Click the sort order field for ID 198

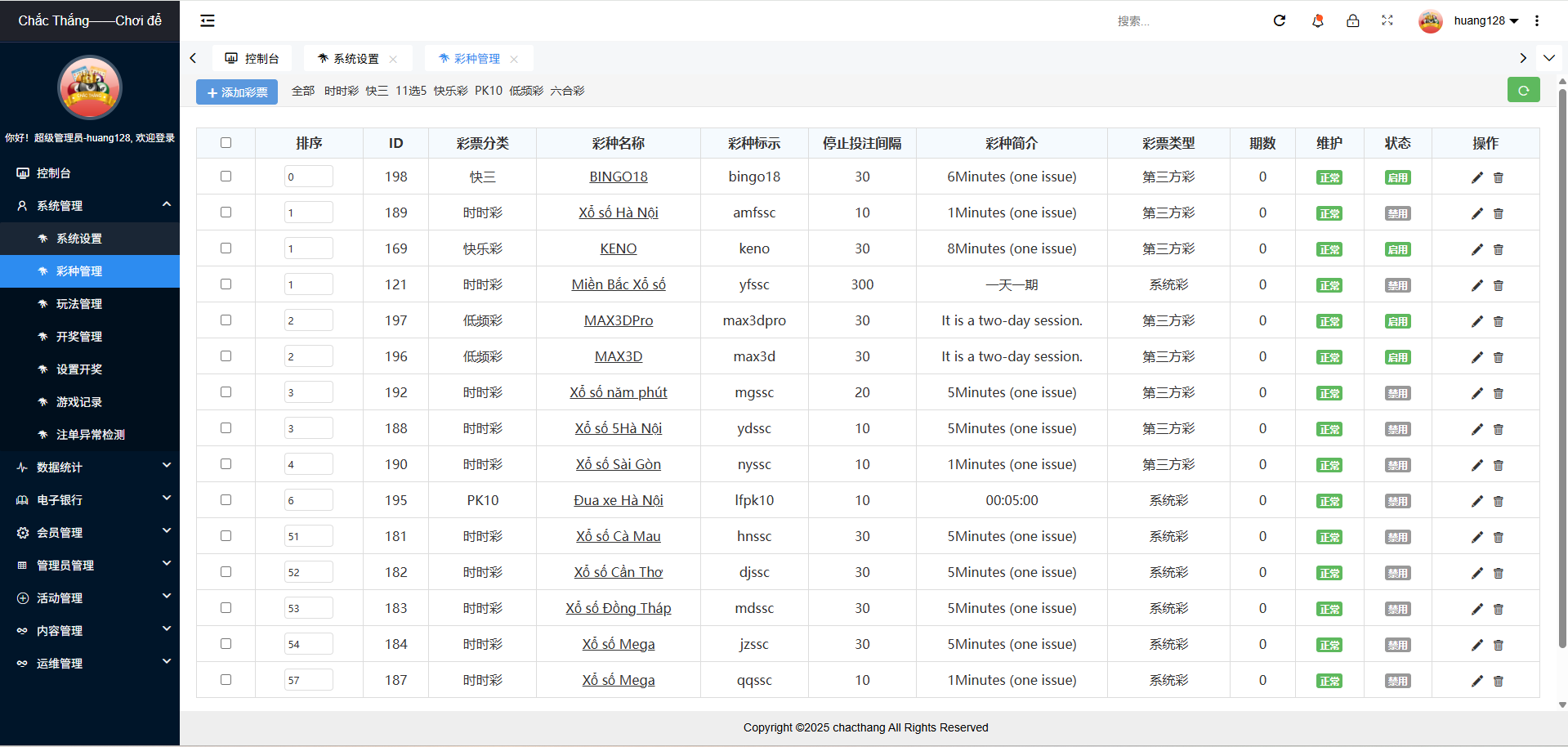(x=308, y=177)
